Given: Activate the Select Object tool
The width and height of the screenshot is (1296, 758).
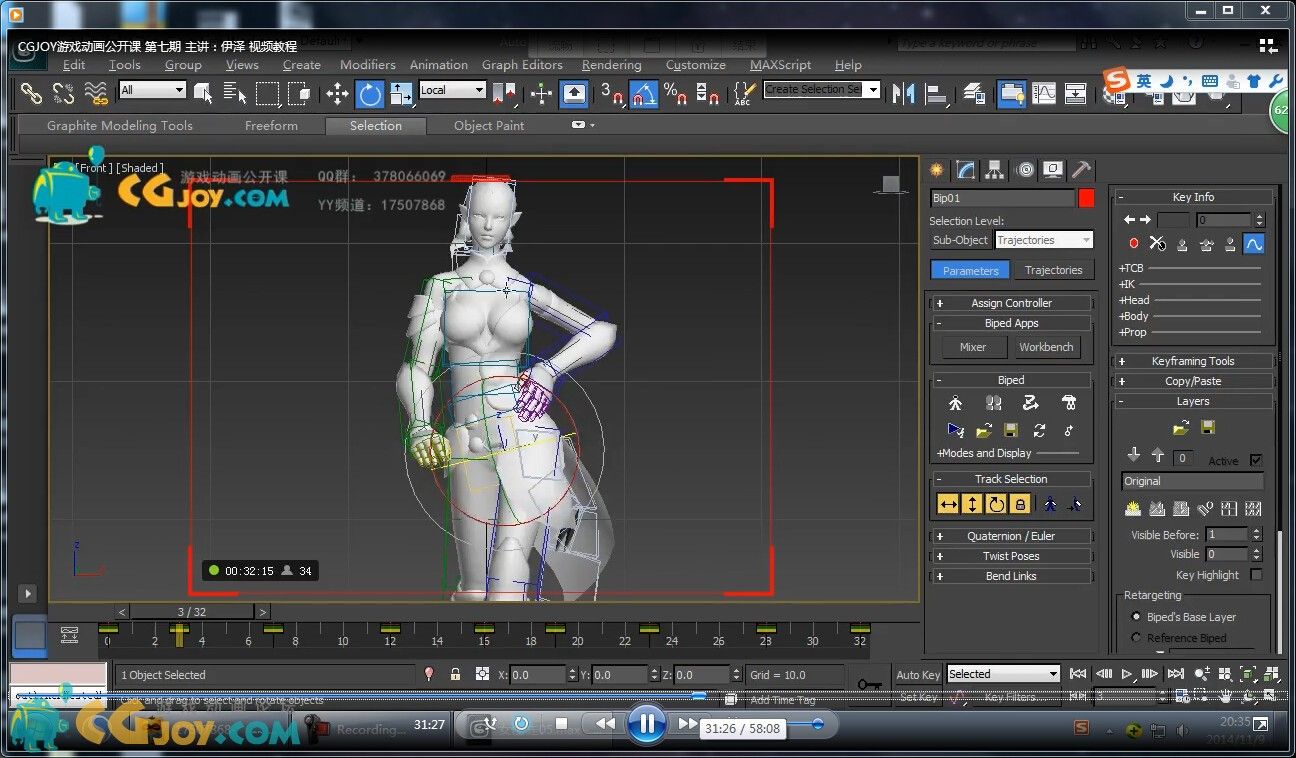Looking at the screenshot, I should pyautogui.click(x=203, y=93).
